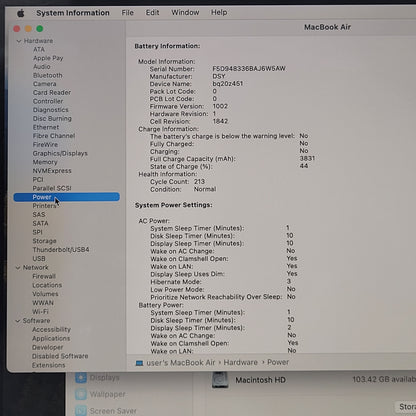Open the File menu
Viewport: 416px width, 416px height.
(x=127, y=13)
